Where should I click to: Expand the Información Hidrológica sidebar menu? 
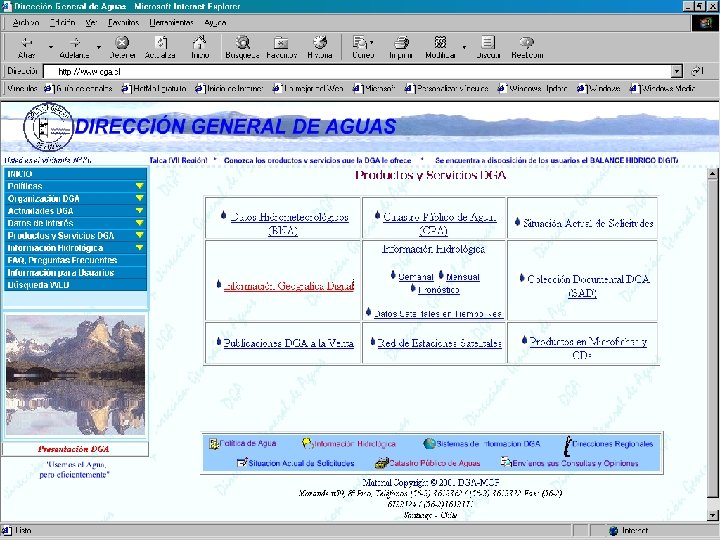pos(140,248)
